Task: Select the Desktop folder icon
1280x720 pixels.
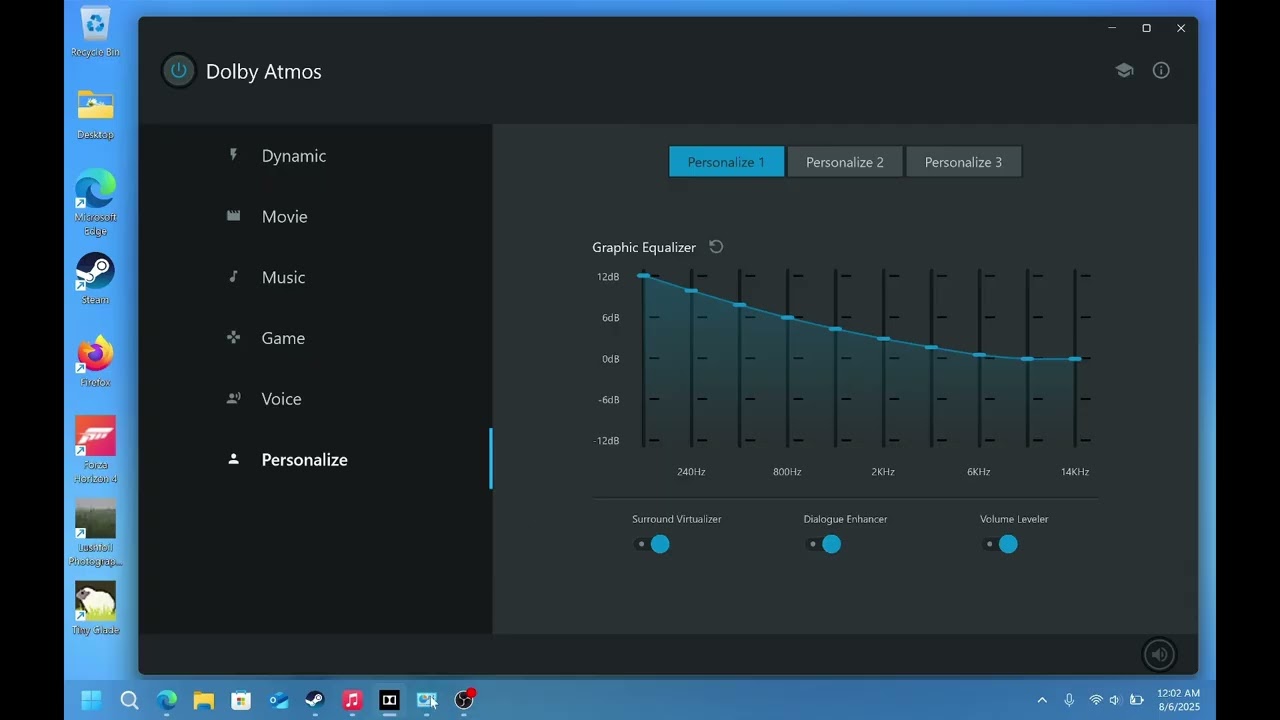Action: click(x=95, y=114)
